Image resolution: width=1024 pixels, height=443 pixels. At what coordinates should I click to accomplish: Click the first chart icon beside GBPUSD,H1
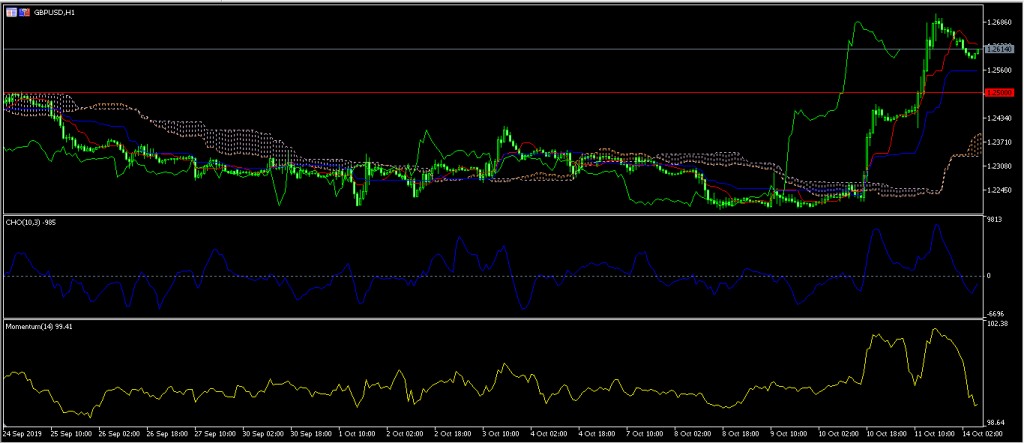[x=12, y=12]
